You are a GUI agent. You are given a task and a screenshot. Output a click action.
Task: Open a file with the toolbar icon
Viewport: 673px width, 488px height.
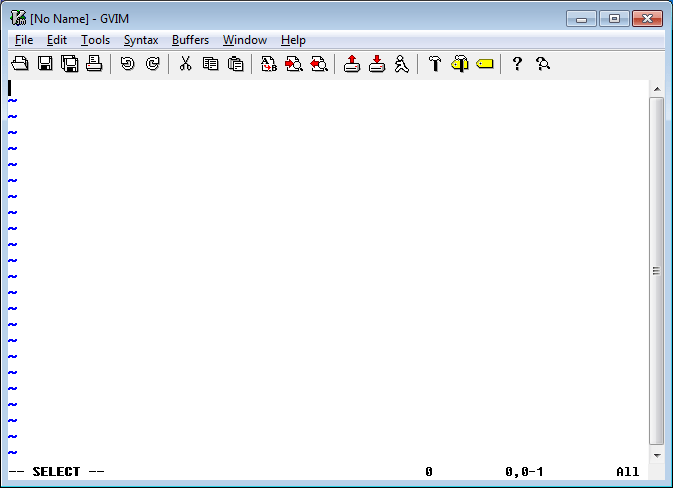point(20,64)
